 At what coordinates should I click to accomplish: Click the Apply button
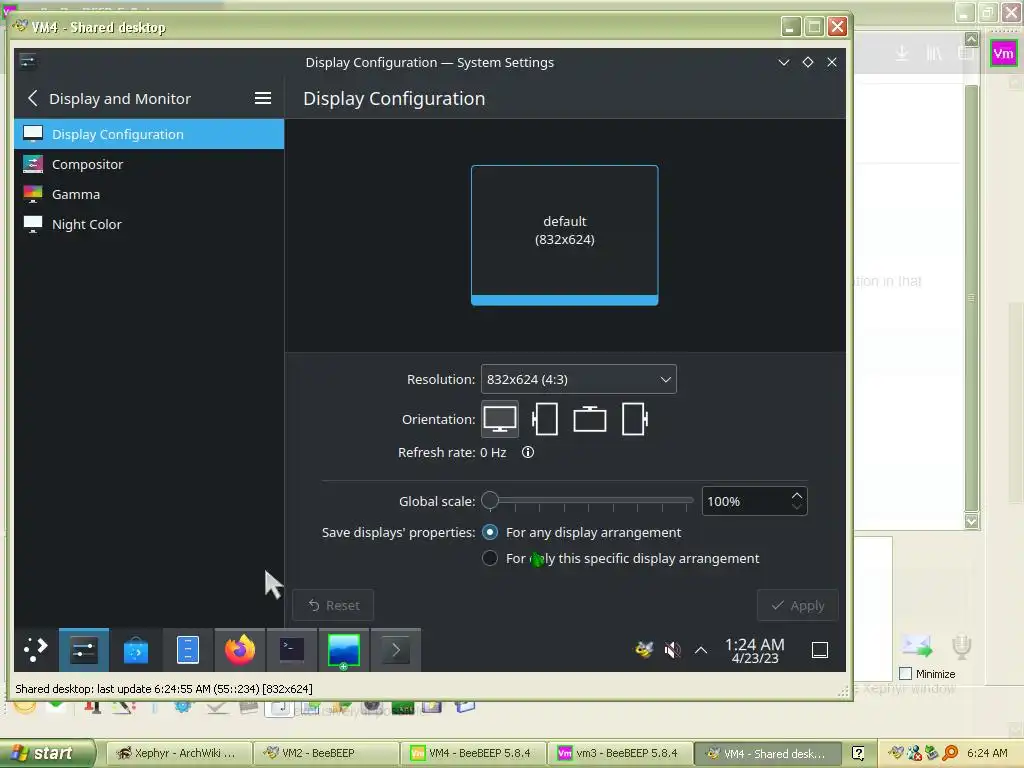coord(797,605)
